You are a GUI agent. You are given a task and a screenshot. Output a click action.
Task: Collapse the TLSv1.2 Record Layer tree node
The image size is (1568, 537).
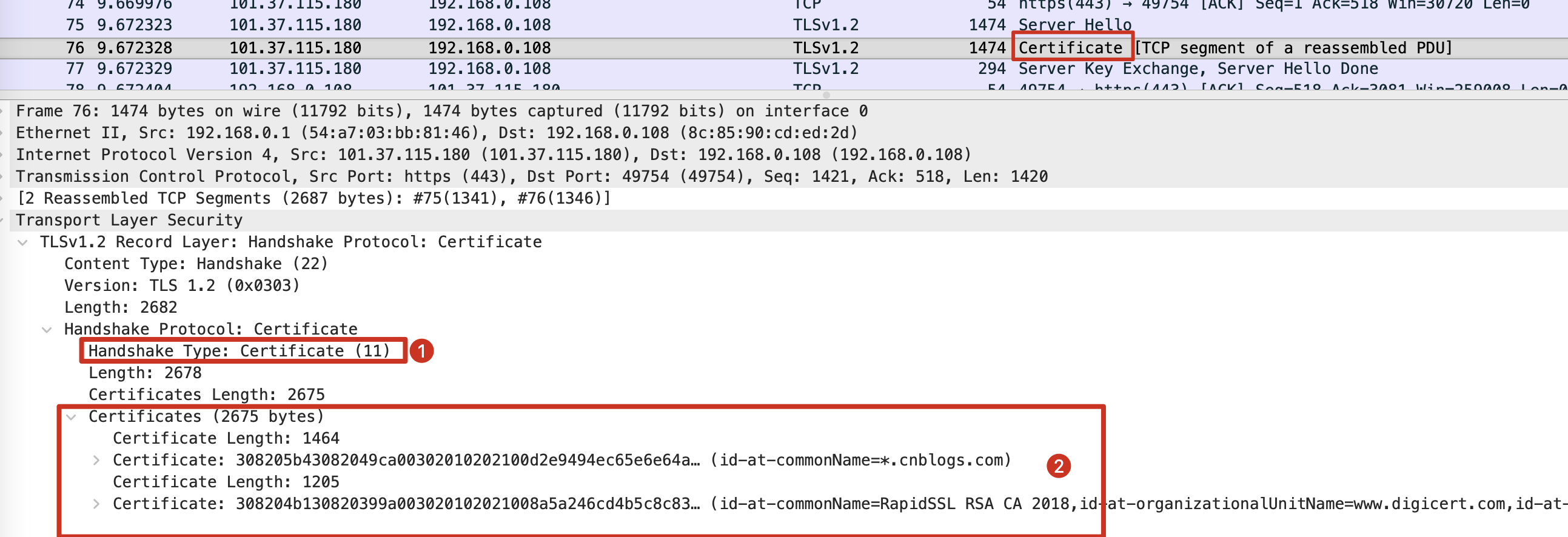(x=23, y=242)
